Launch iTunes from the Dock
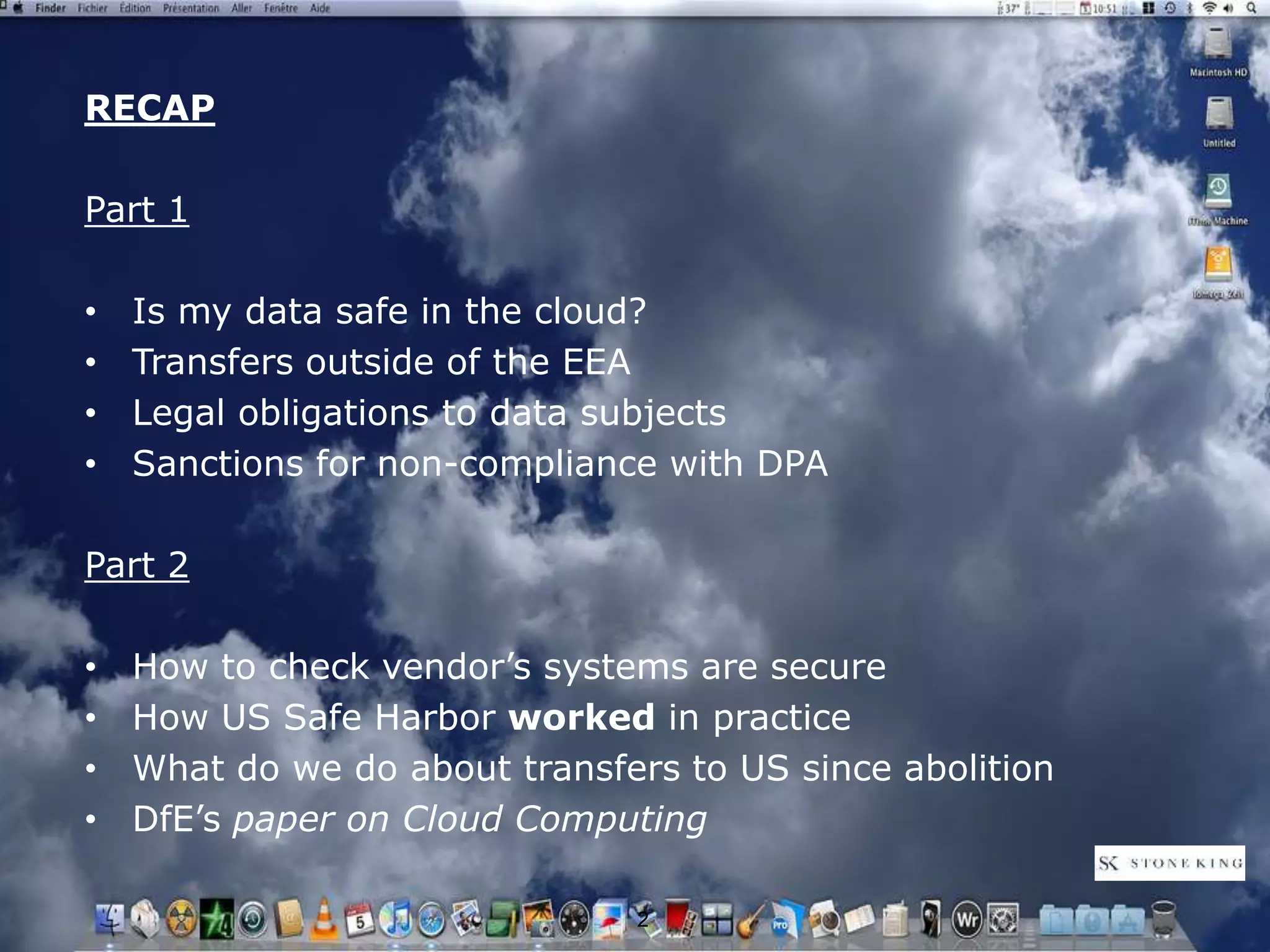The image size is (1270, 952). coord(396,919)
